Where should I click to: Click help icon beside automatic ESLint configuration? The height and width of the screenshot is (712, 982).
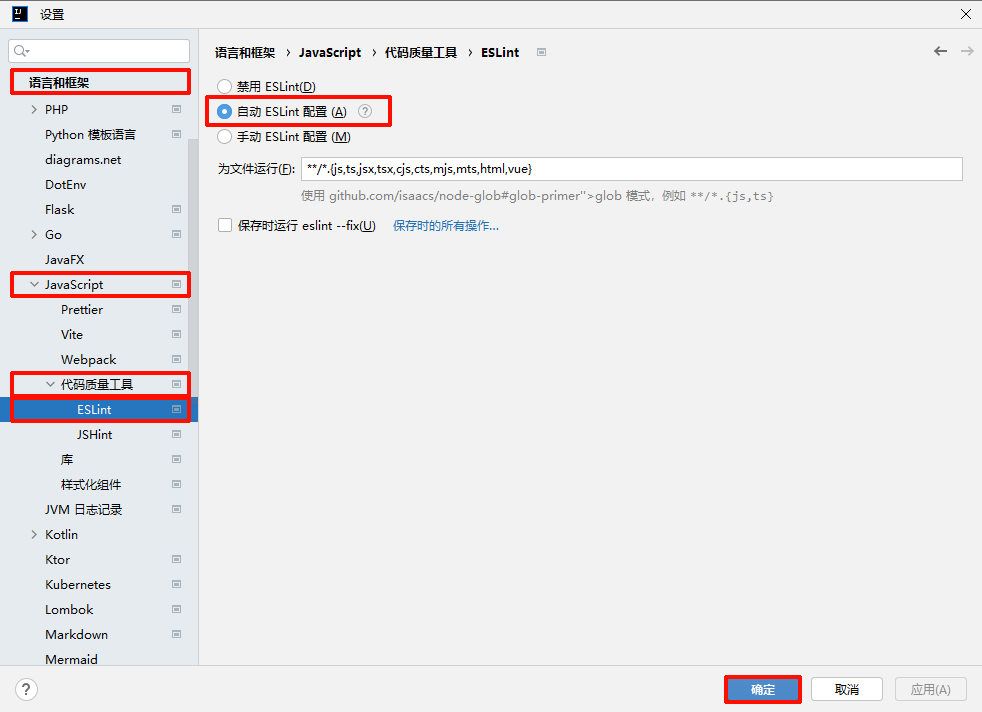(x=365, y=112)
